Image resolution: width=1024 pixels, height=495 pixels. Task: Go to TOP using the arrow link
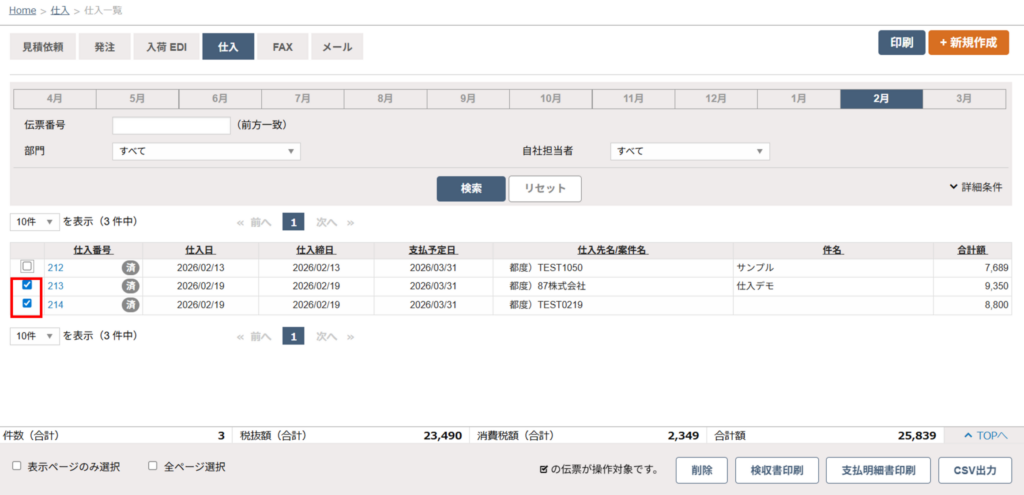tap(985, 436)
